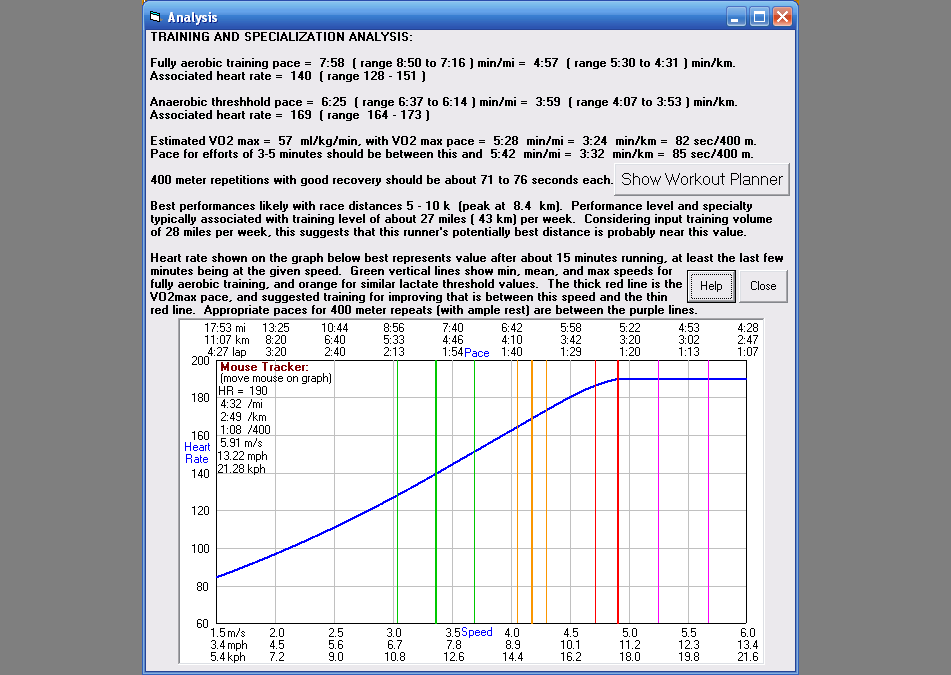Maximize the Analysis window

click(759, 17)
